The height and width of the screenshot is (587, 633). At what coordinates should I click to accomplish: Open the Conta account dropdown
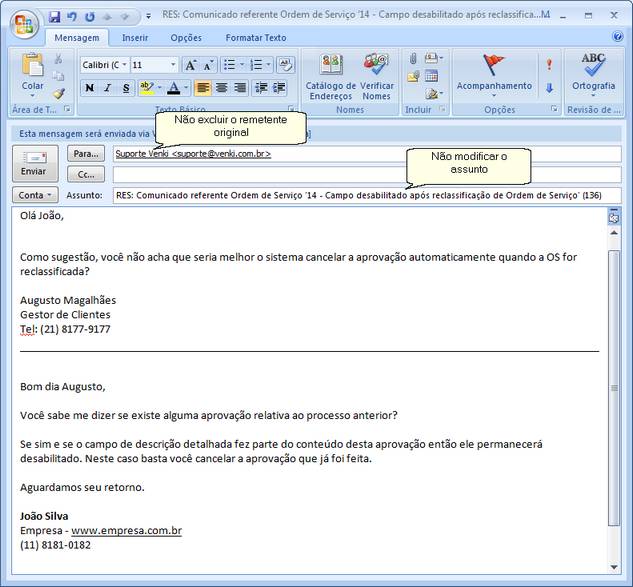[35, 195]
